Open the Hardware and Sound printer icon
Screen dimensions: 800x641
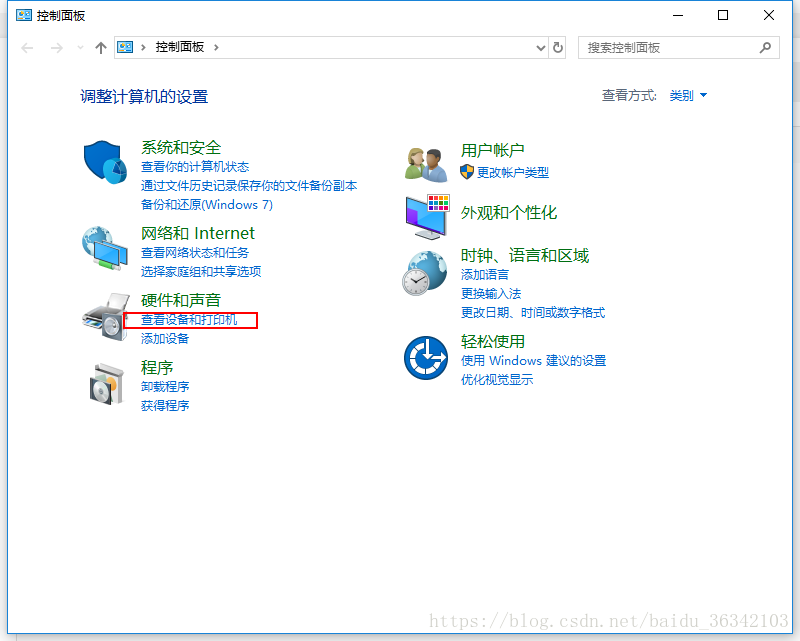pyautogui.click(x=105, y=316)
